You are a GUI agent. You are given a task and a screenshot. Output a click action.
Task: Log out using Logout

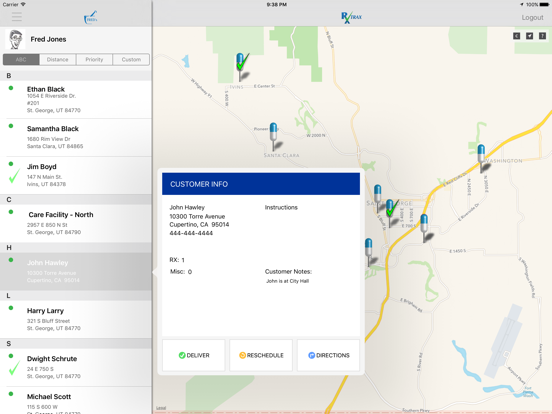(x=532, y=18)
